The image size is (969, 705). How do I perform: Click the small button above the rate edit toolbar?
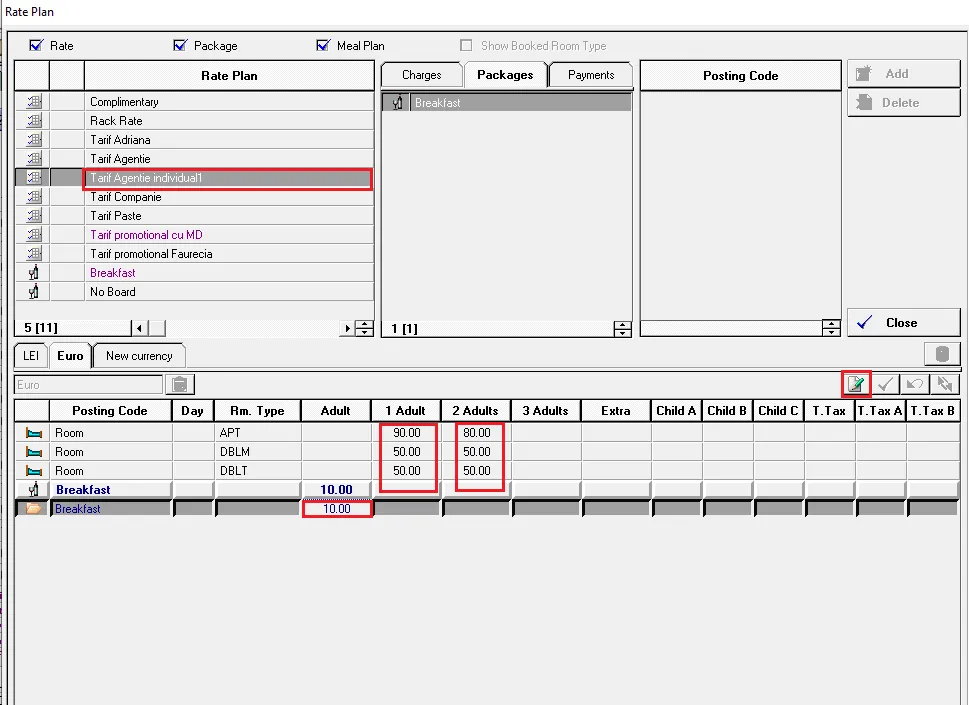coord(942,354)
